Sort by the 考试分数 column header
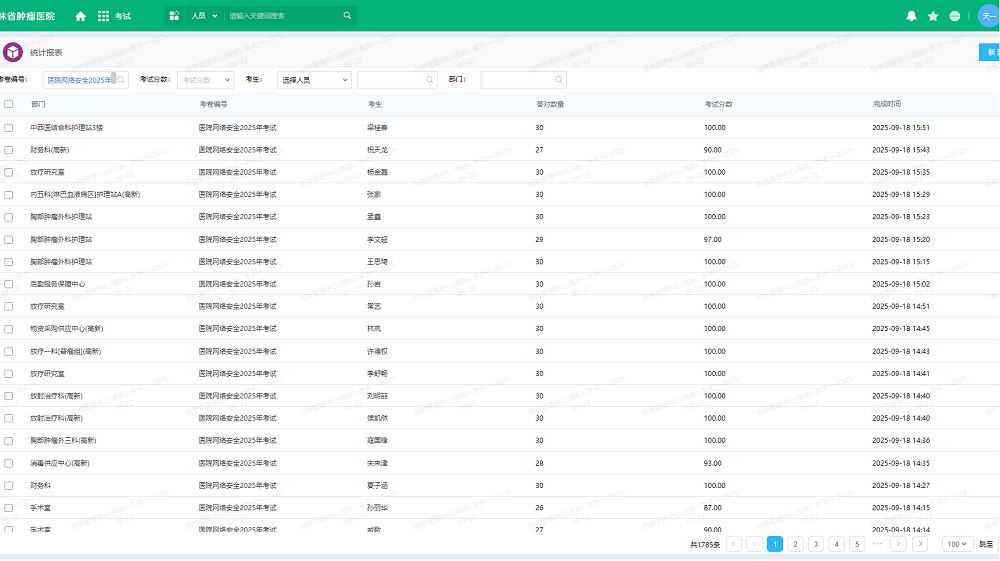The height and width of the screenshot is (561, 1000). pyautogui.click(x=718, y=104)
